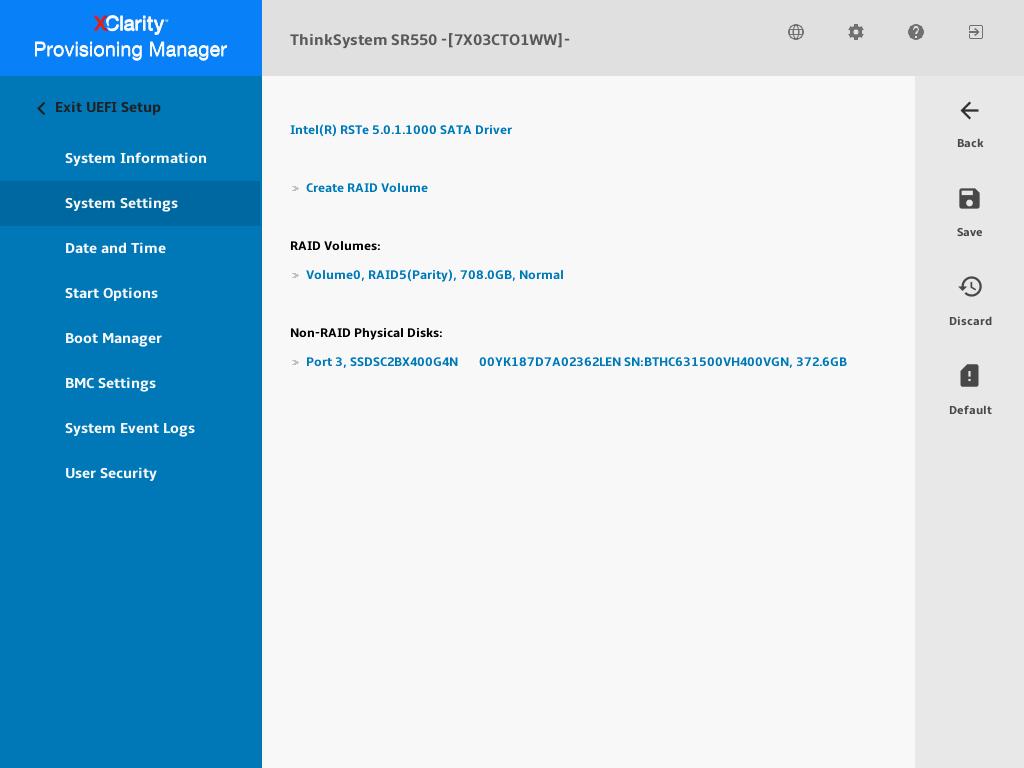Open BMC Settings from the sidebar
1024x768 pixels.
click(110, 383)
